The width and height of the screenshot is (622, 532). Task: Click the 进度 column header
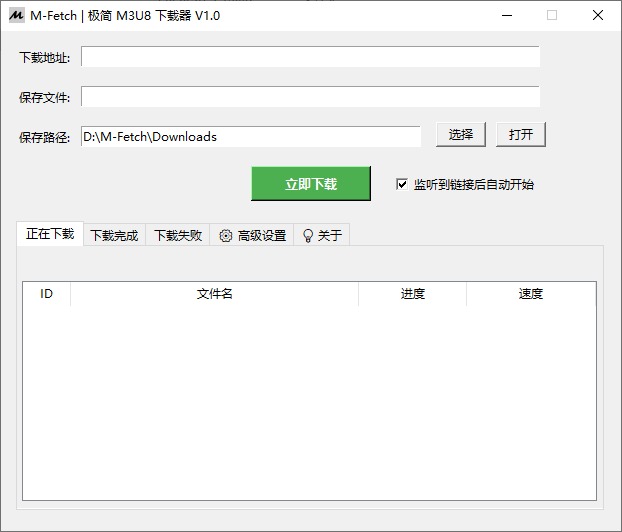click(413, 294)
